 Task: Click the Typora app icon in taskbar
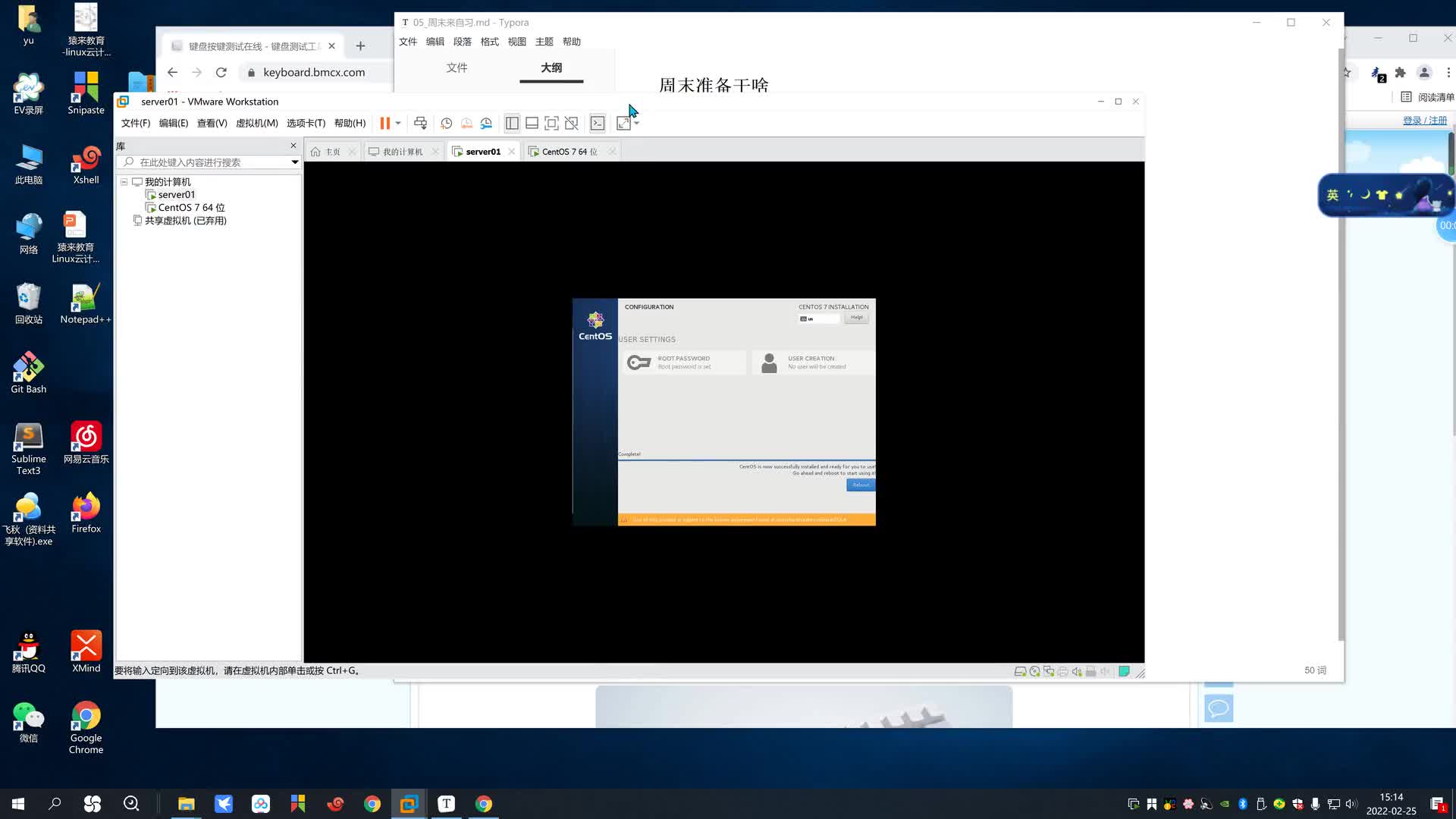[446, 803]
